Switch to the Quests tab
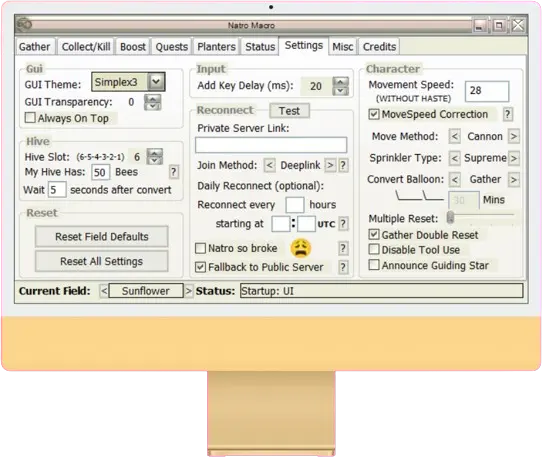Image resolution: width=543 pixels, height=459 pixels. (x=171, y=47)
